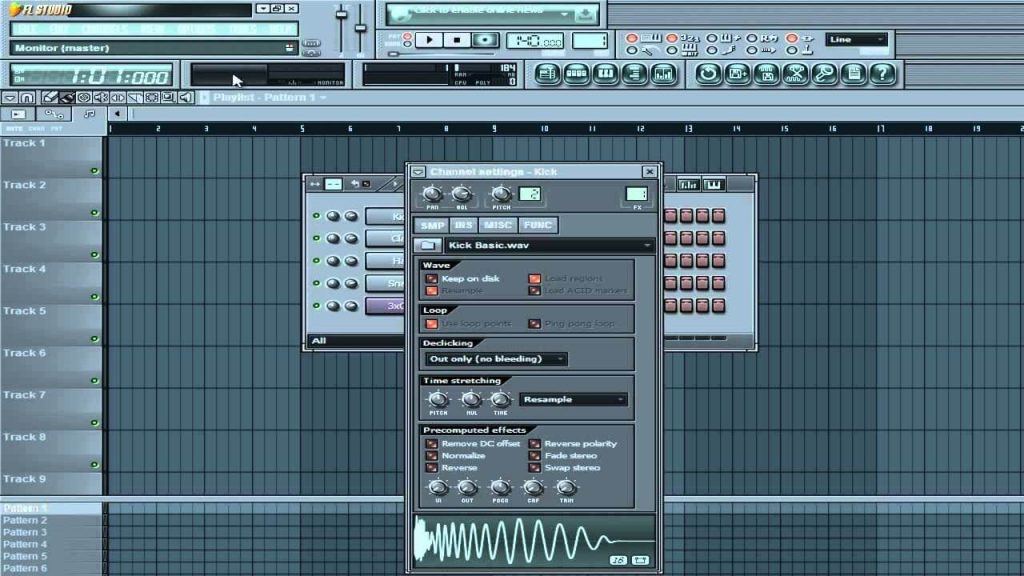Screen dimensions: 1024x576
Task: Open the All channel filter bar
Action: coord(357,341)
